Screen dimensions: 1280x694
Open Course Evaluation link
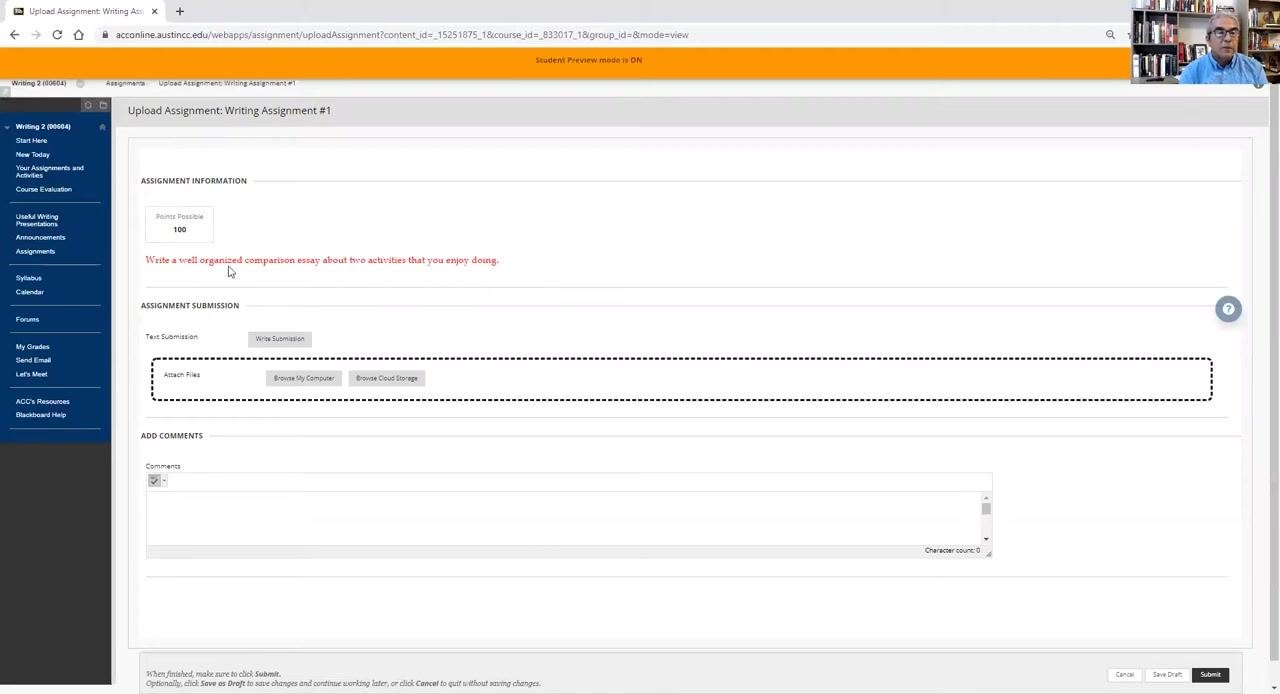44,189
